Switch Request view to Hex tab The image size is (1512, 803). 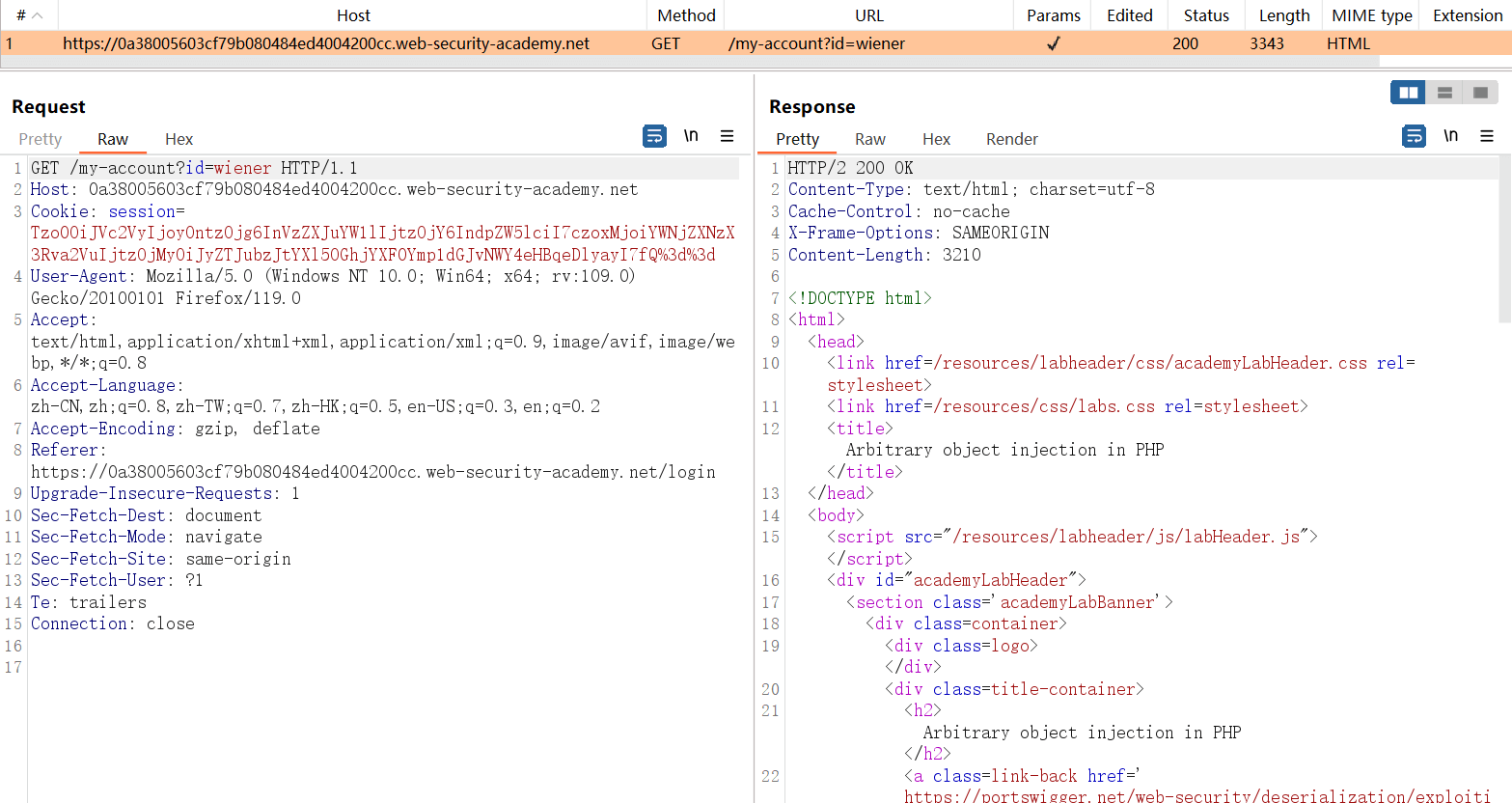pyautogui.click(x=179, y=139)
